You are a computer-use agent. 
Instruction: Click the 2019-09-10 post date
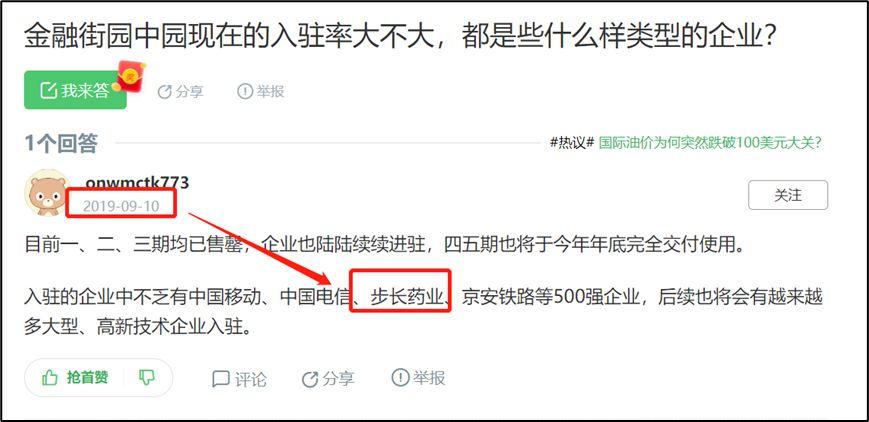coord(121,206)
